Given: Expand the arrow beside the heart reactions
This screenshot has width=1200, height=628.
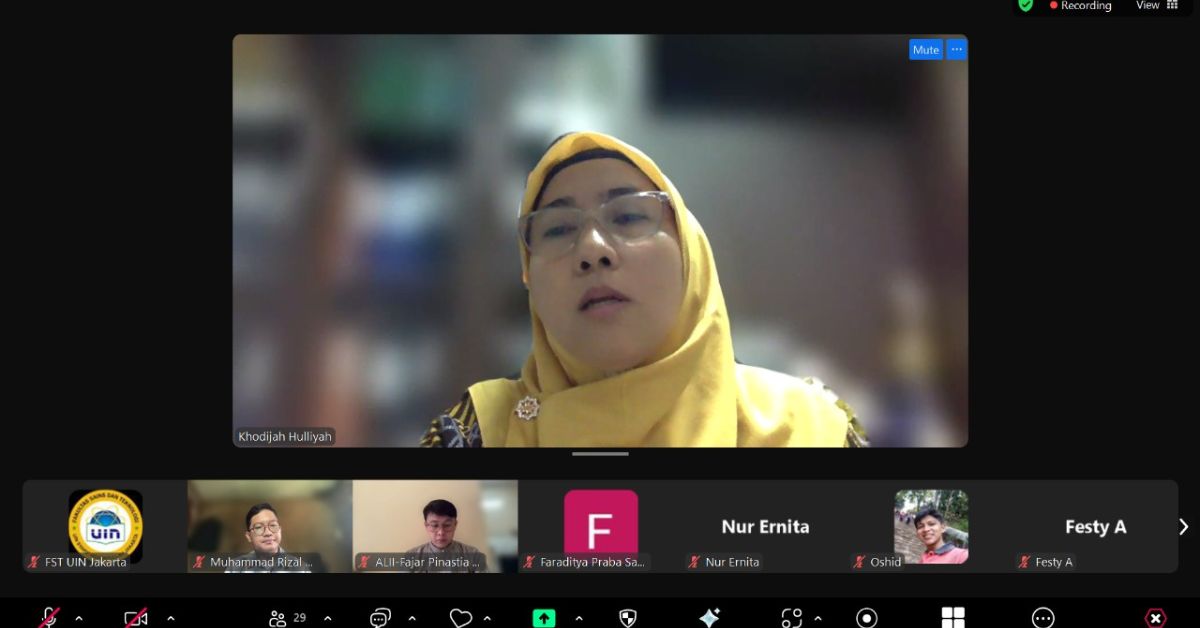Looking at the screenshot, I should click(x=487, y=618).
